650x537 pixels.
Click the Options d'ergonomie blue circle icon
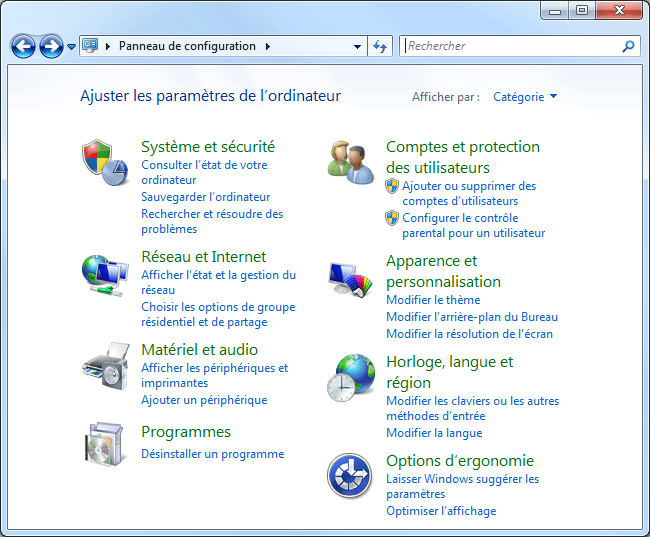pyautogui.click(x=349, y=476)
